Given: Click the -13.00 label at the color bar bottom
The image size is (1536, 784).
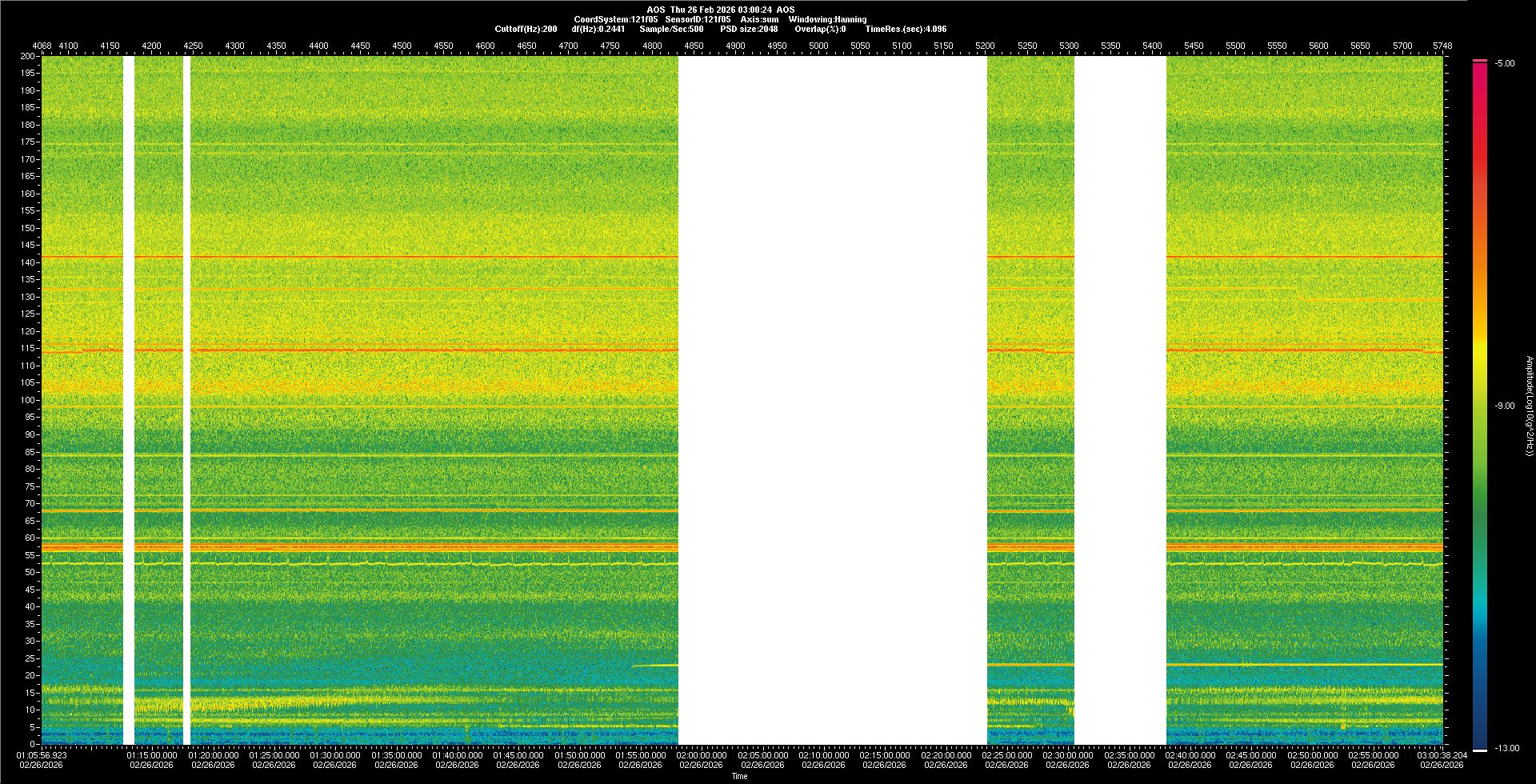Looking at the screenshot, I should point(1506,749).
